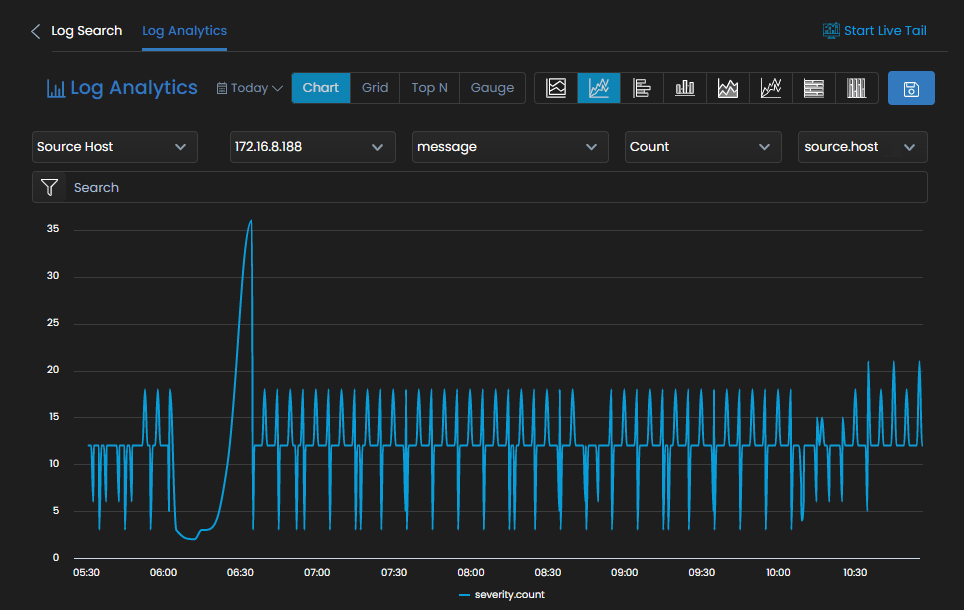Switch to Gauge view
This screenshot has width=964, height=610.
[x=492, y=88]
